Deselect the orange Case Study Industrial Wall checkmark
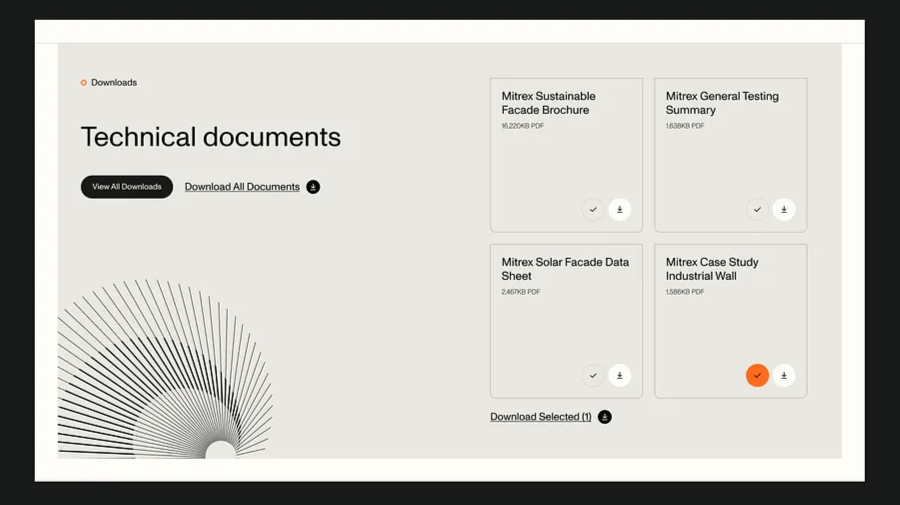 [757, 375]
